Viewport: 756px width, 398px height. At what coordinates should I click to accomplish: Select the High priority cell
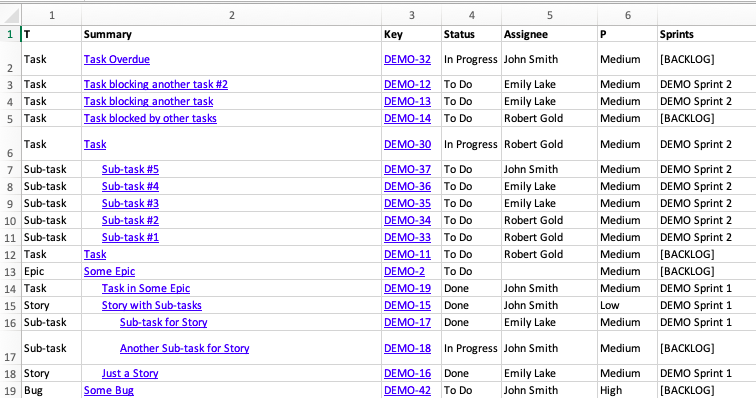pos(627,390)
